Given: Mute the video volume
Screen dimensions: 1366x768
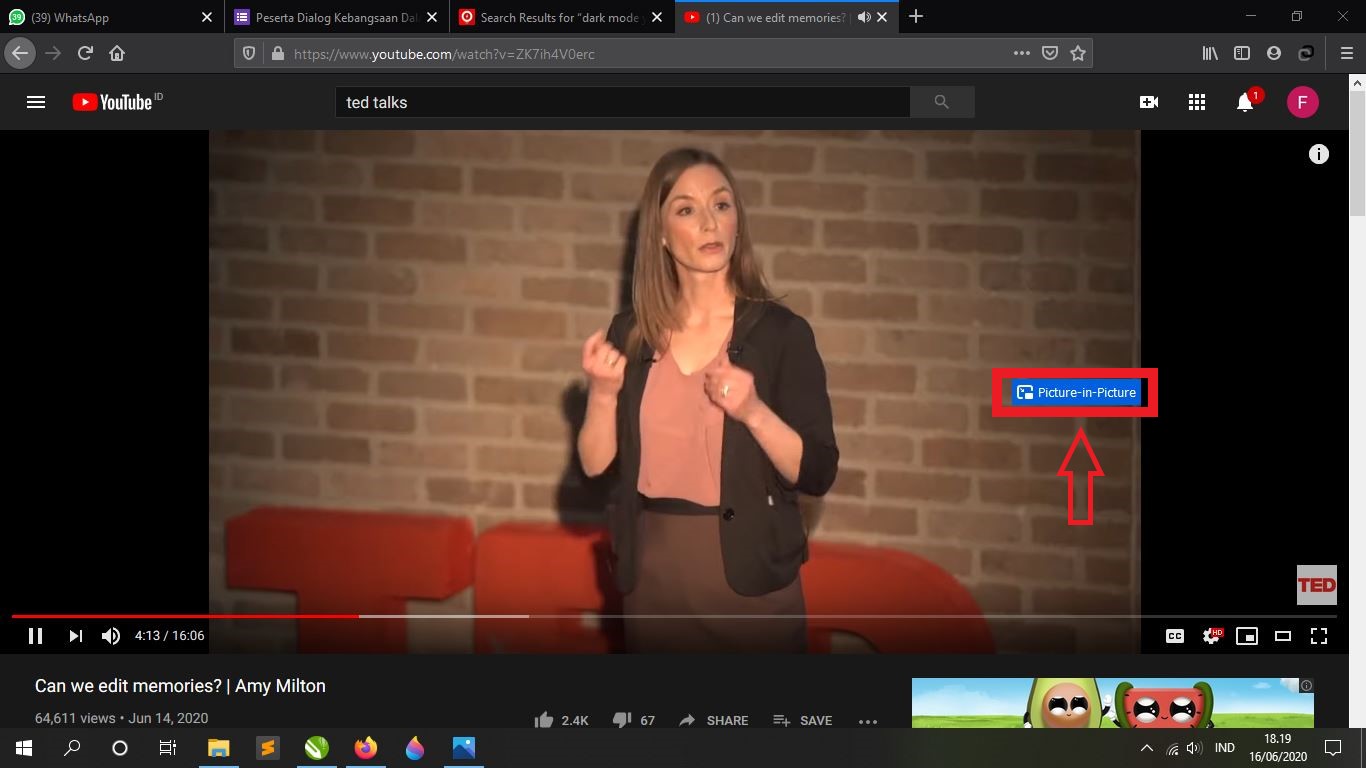Looking at the screenshot, I should (x=111, y=636).
